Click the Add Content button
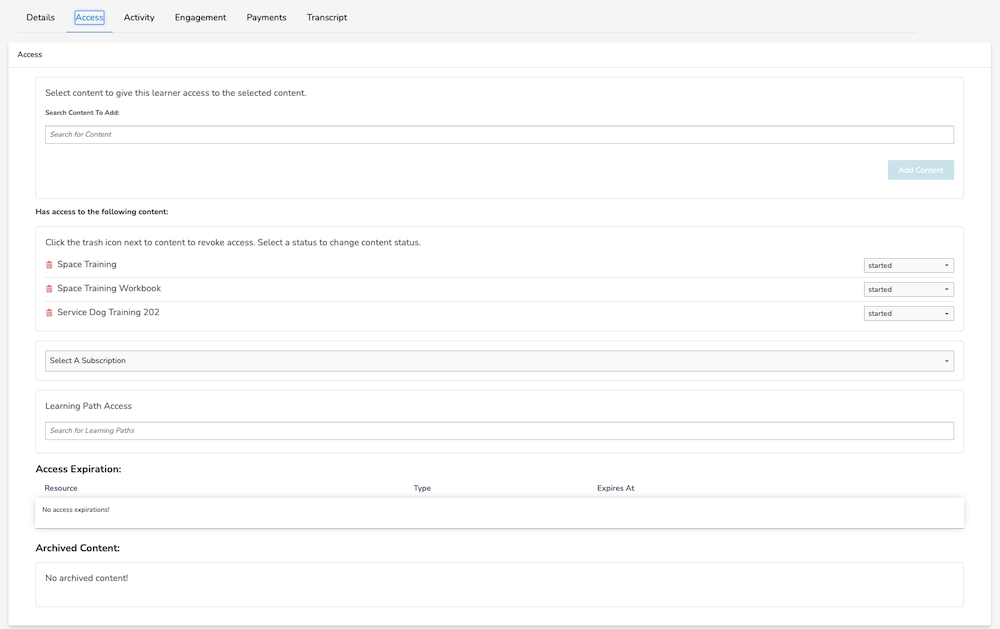Viewport: 1000px width, 629px height. pos(920,169)
